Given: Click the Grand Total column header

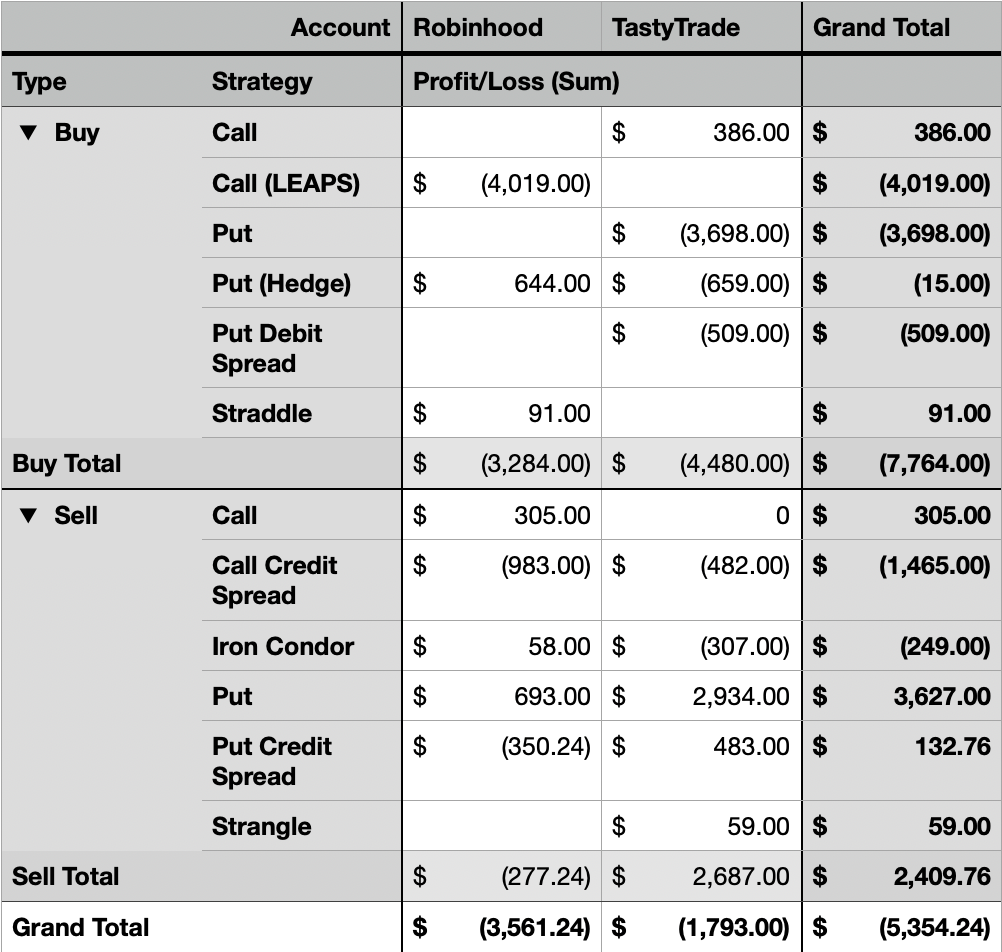Looking at the screenshot, I should [x=881, y=27].
